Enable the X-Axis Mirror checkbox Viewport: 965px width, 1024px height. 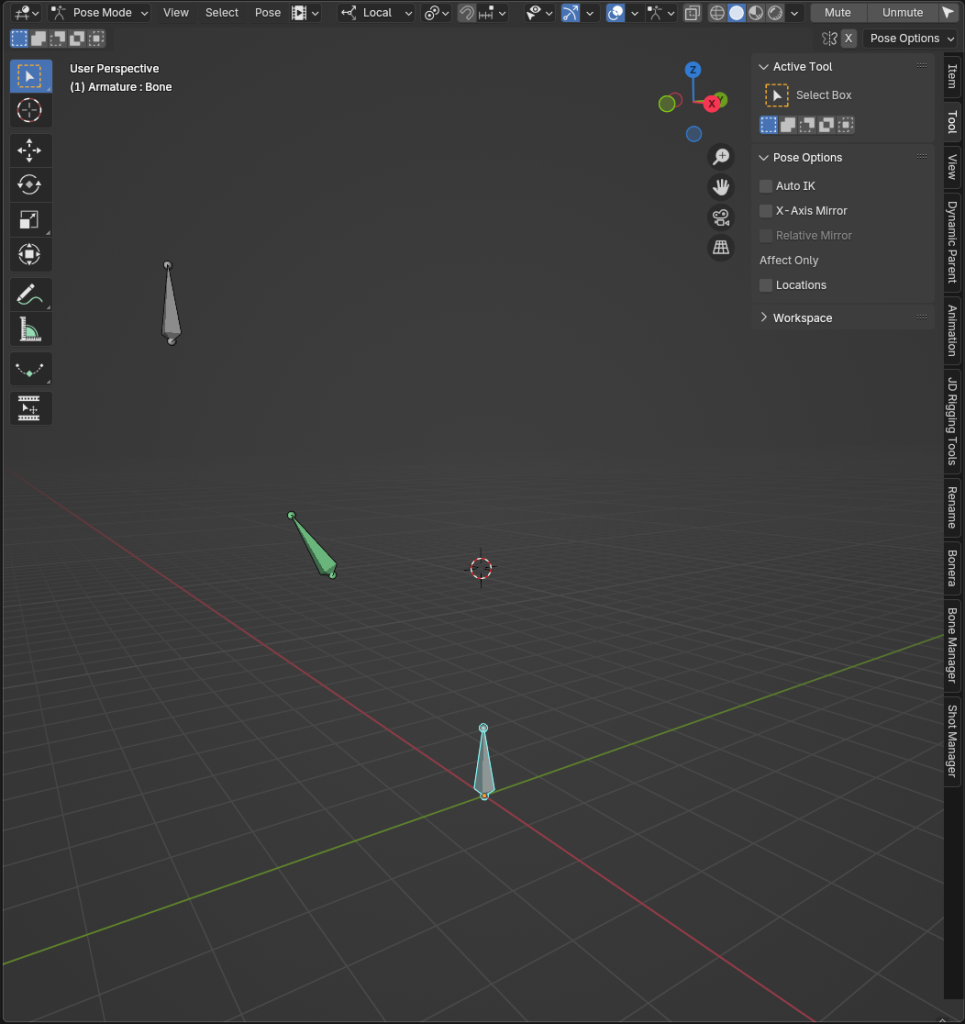(766, 211)
